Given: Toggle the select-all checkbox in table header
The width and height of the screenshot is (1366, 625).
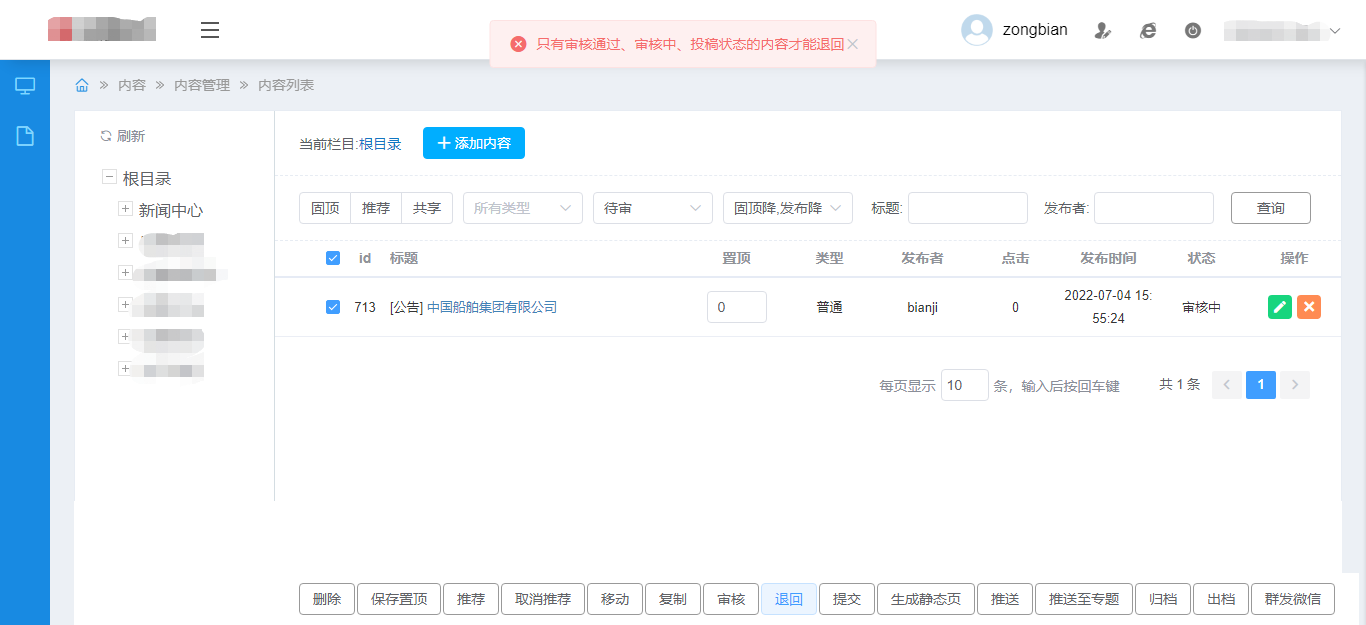Looking at the screenshot, I should click(333, 258).
